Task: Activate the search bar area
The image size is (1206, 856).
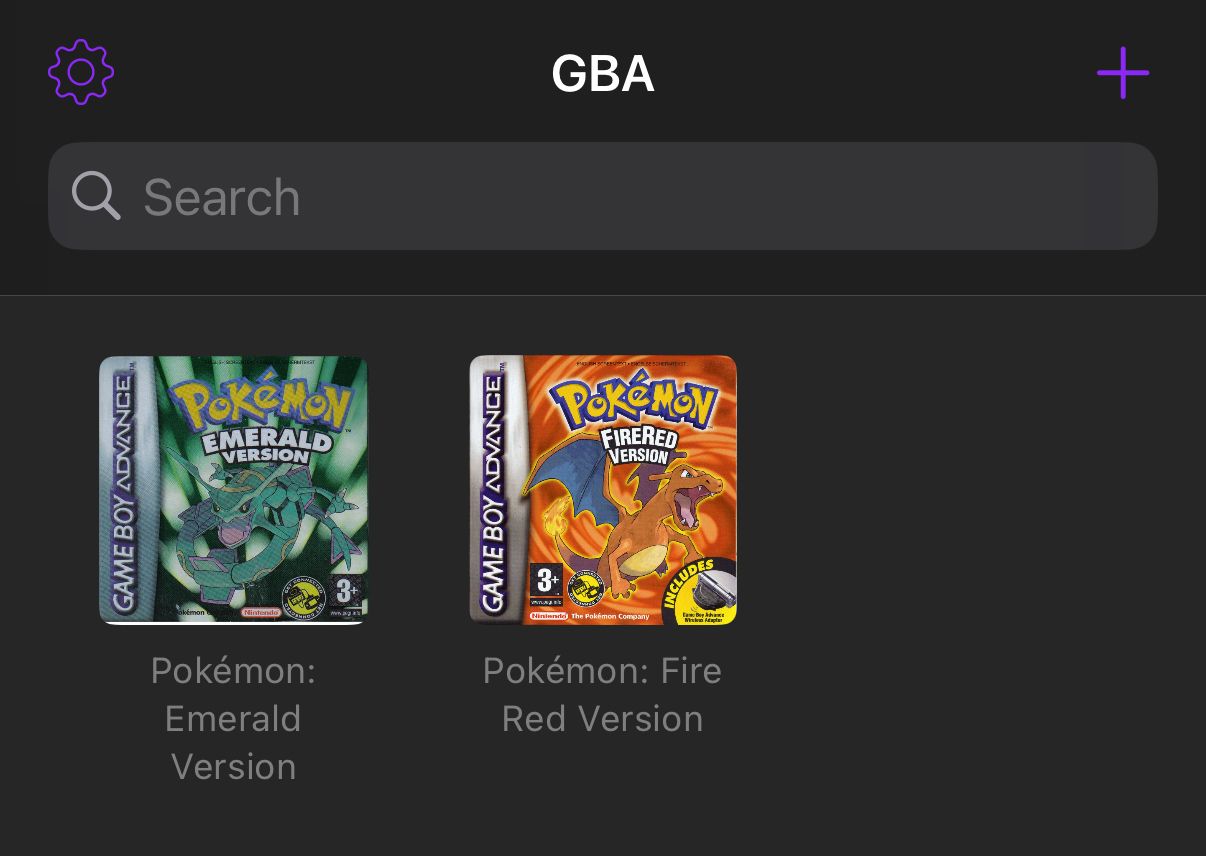Action: [603, 195]
